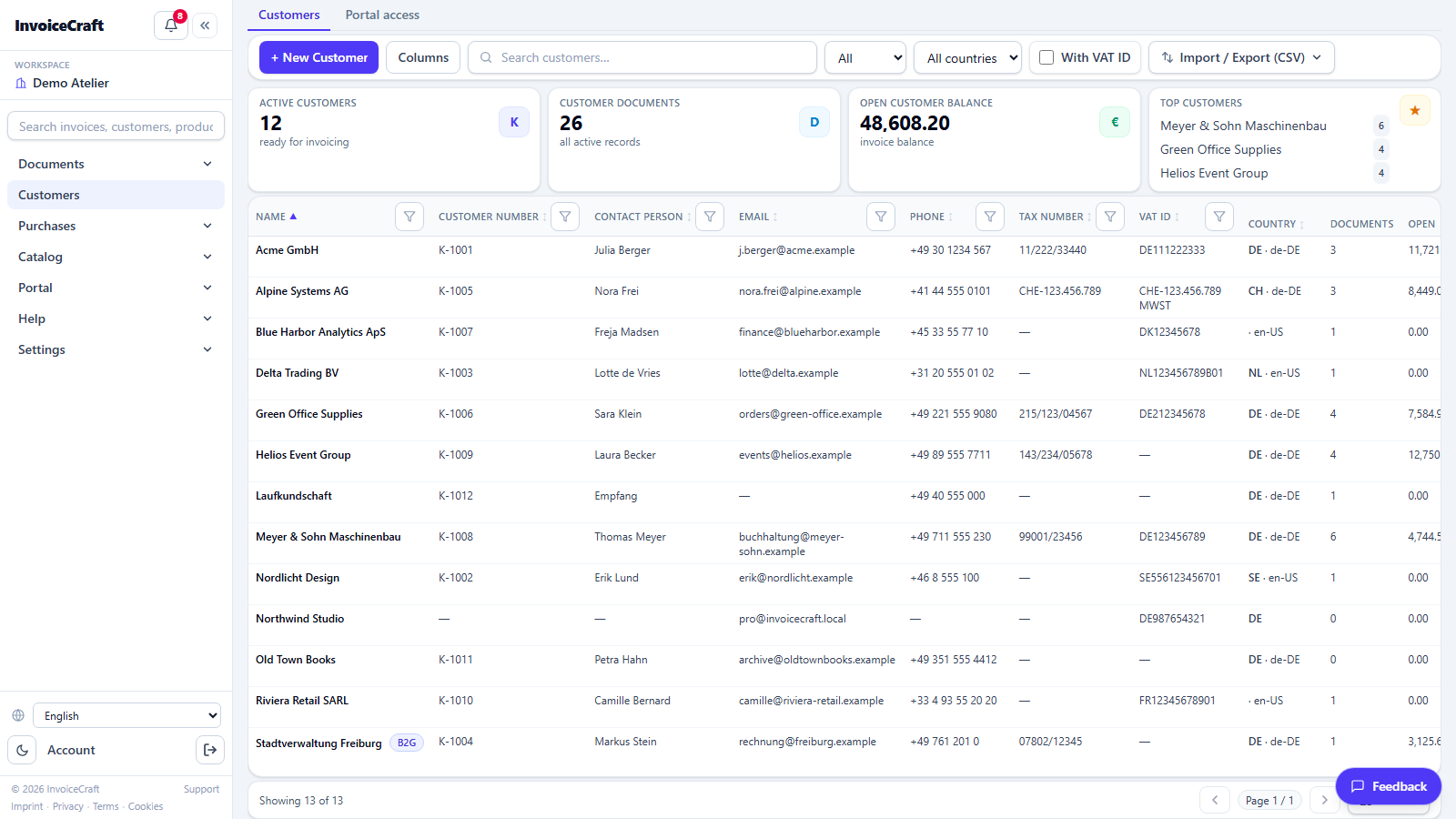
Task: Expand the Purchases menu section
Action: (116, 226)
